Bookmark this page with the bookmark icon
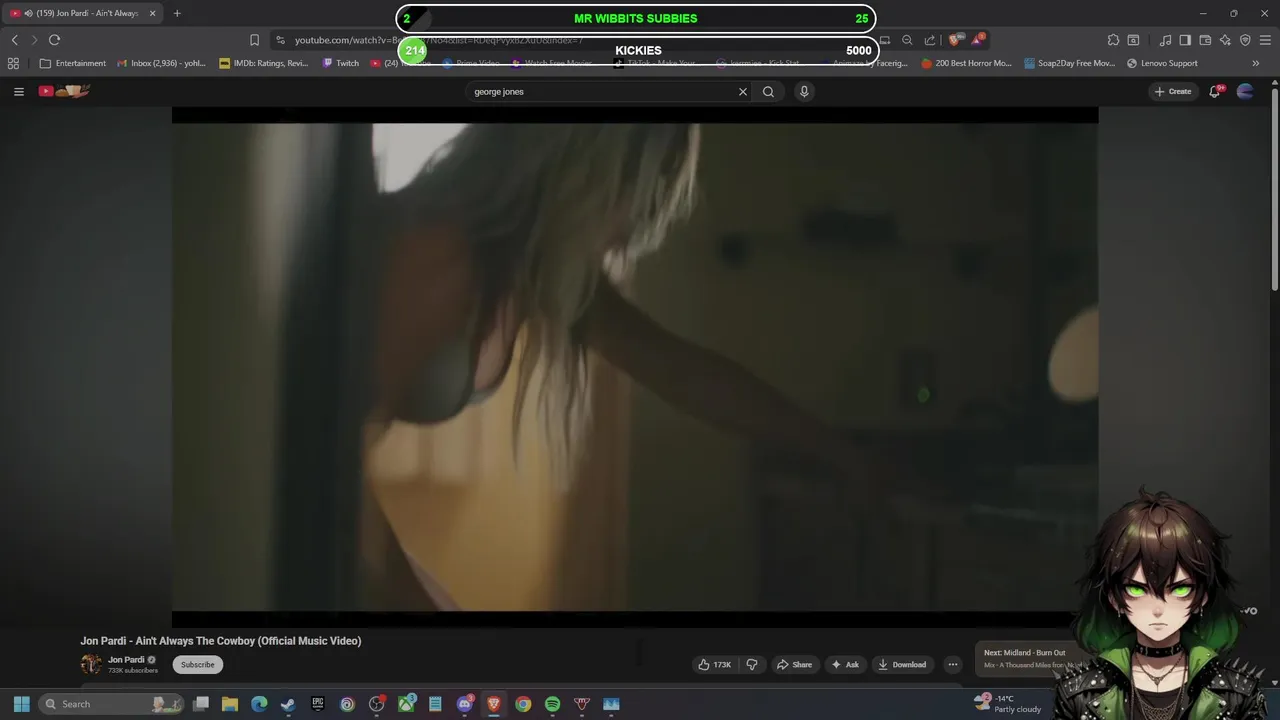 tap(254, 40)
